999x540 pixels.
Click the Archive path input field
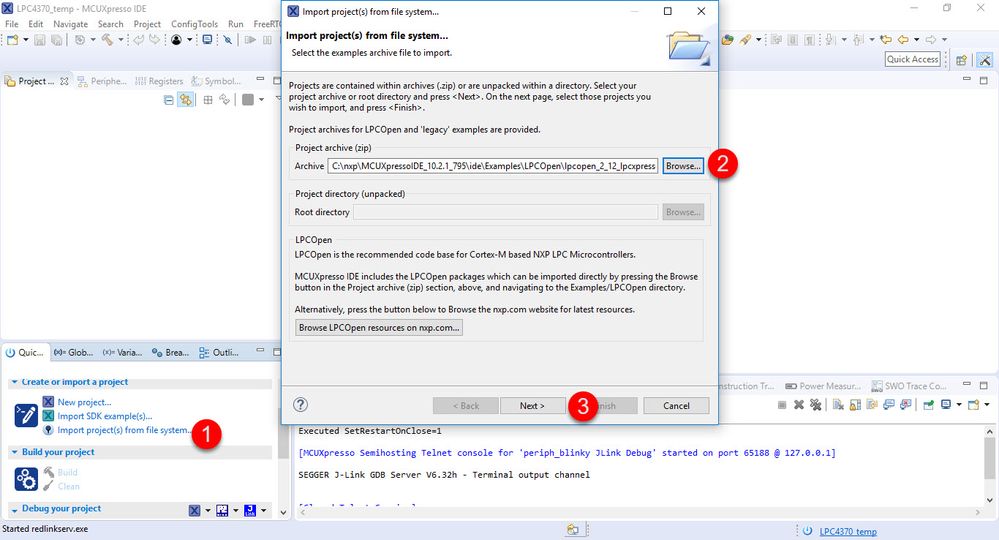pyautogui.click(x=492, y=166)
